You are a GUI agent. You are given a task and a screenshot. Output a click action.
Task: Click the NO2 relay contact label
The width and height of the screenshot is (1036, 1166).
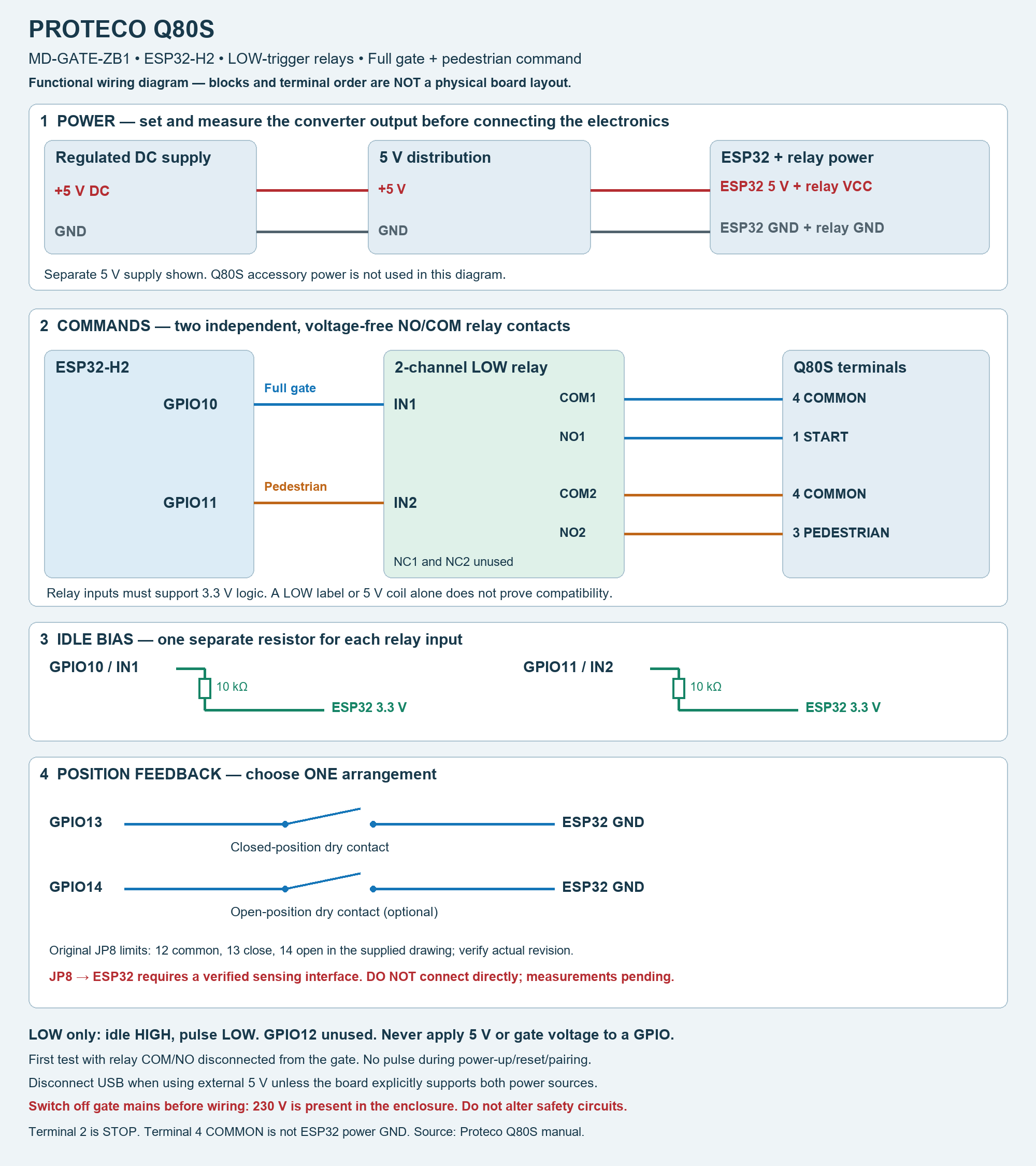click(572, 533)
